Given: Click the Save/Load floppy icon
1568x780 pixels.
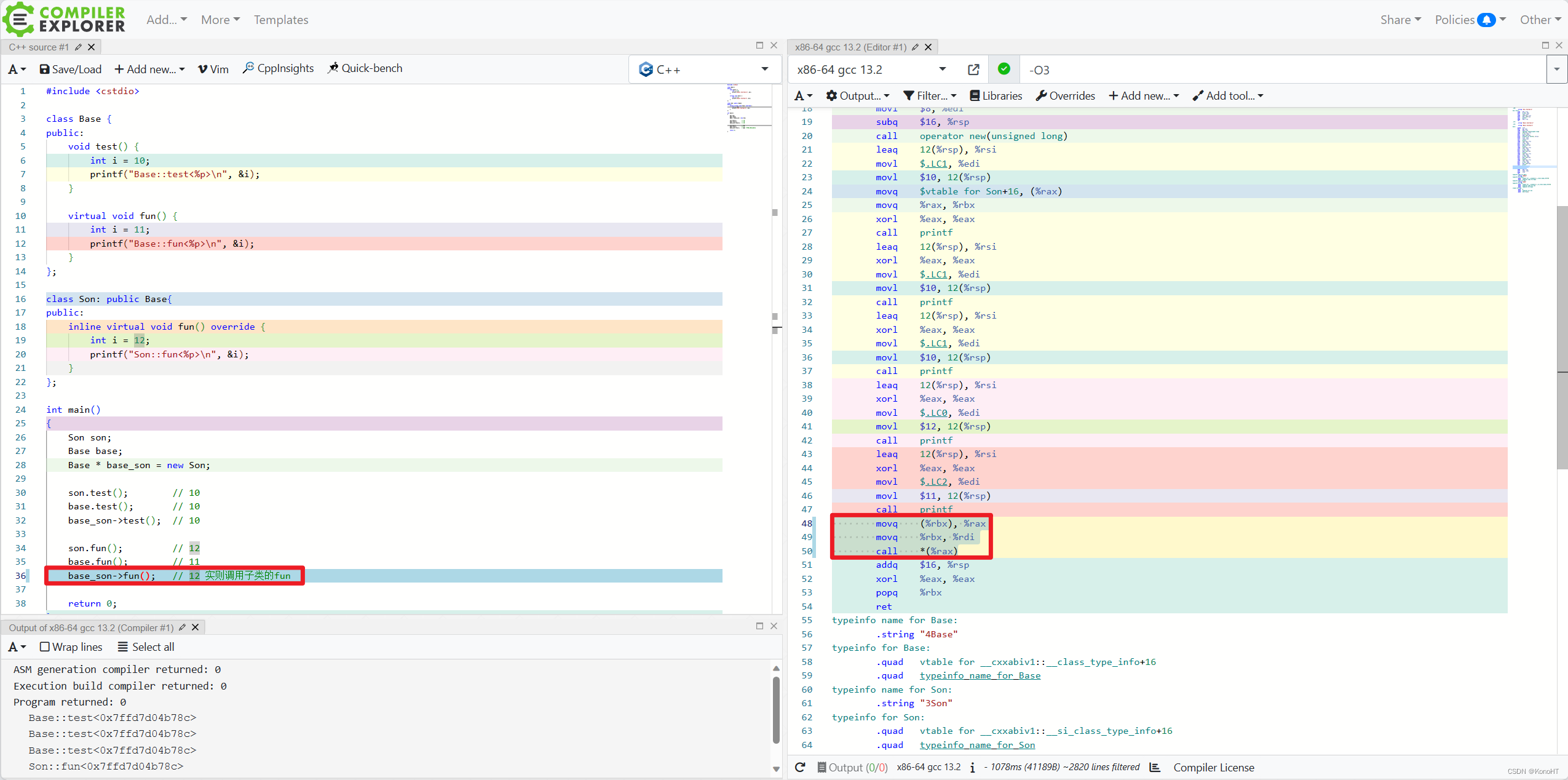Looking at the screenshot, I should click(x=45, y=70).
